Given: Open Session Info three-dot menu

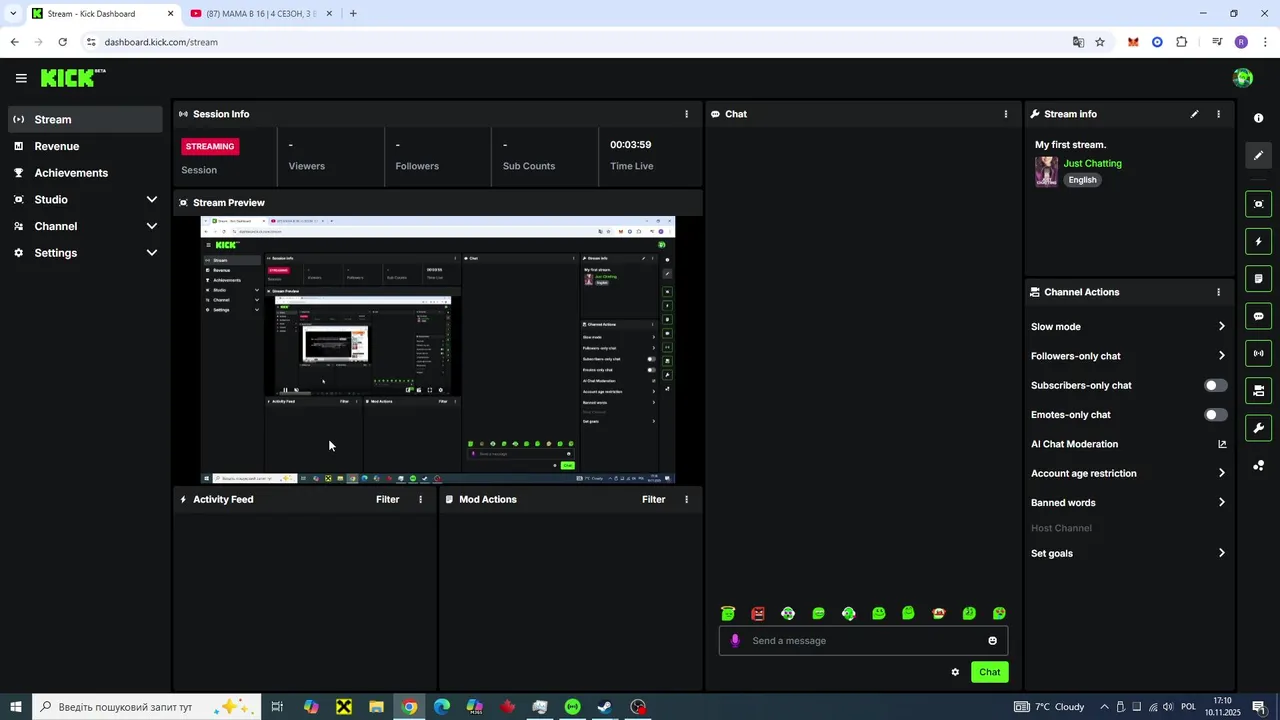Looking at the screenshot, I should point(686,114).
